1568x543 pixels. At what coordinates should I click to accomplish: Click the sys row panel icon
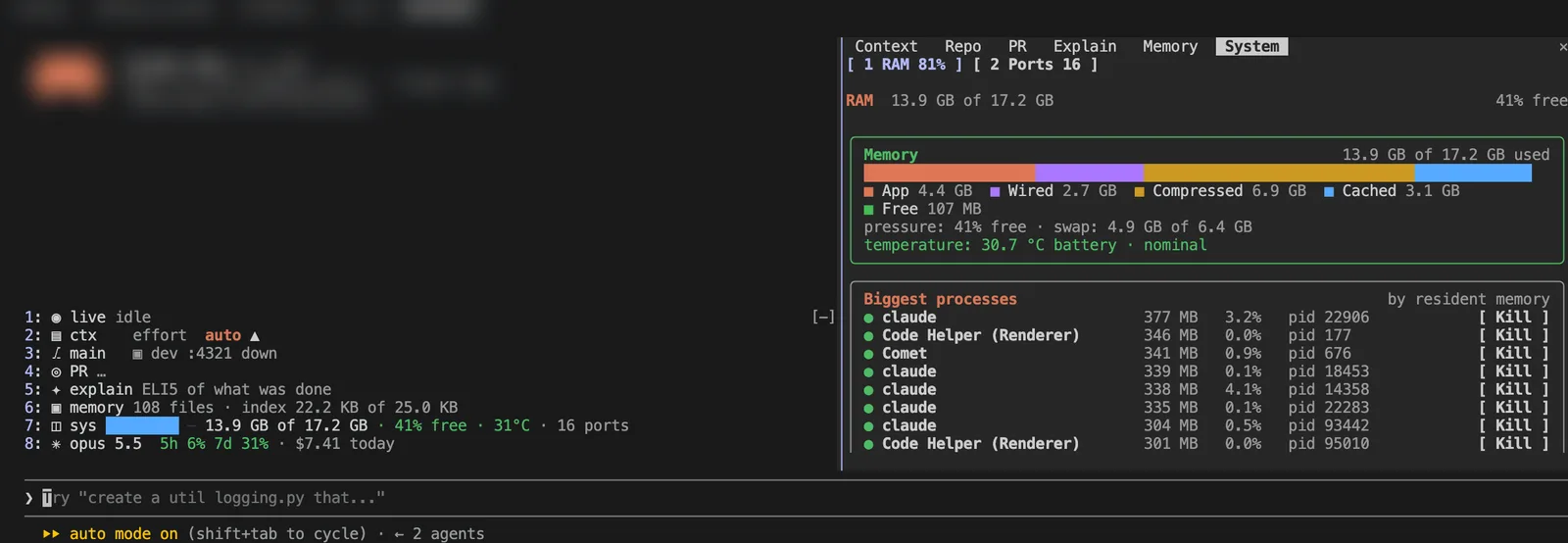click(x=56, y=426)
